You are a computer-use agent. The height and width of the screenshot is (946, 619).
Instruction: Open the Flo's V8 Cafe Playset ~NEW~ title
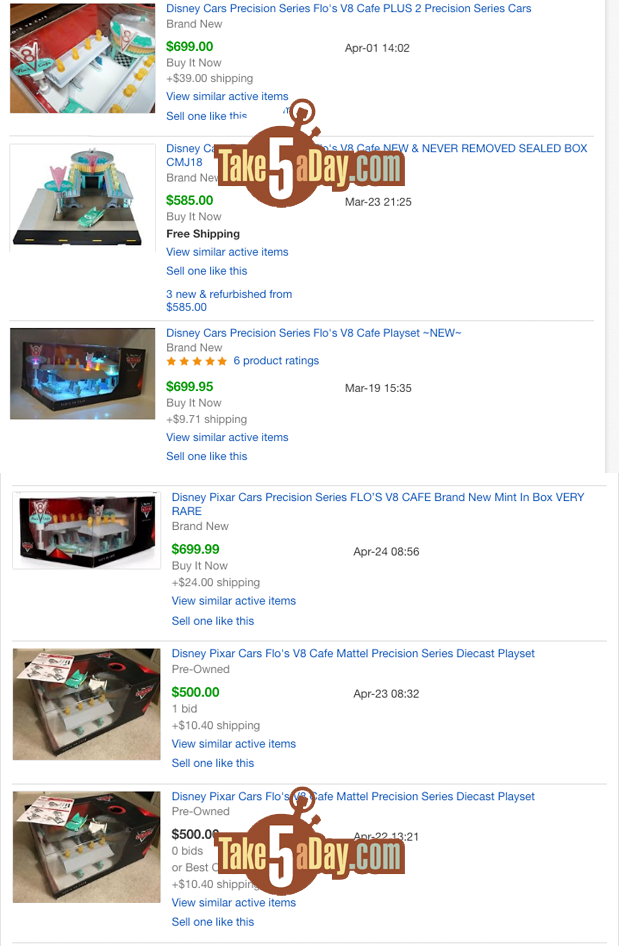click(314, 333)
